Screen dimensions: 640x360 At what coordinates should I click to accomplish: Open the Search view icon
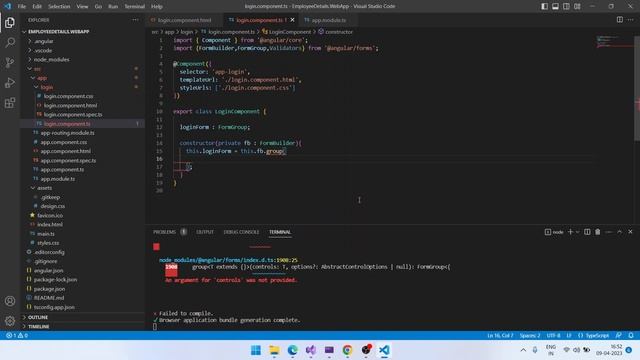(10, 42)
